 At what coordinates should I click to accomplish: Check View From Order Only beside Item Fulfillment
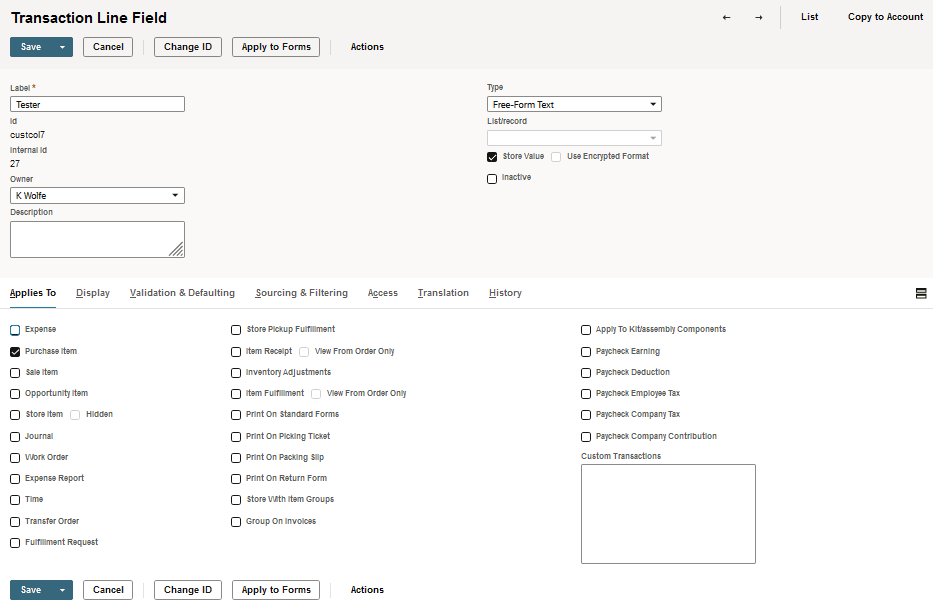pyautogui.click(x=316, y=394)
